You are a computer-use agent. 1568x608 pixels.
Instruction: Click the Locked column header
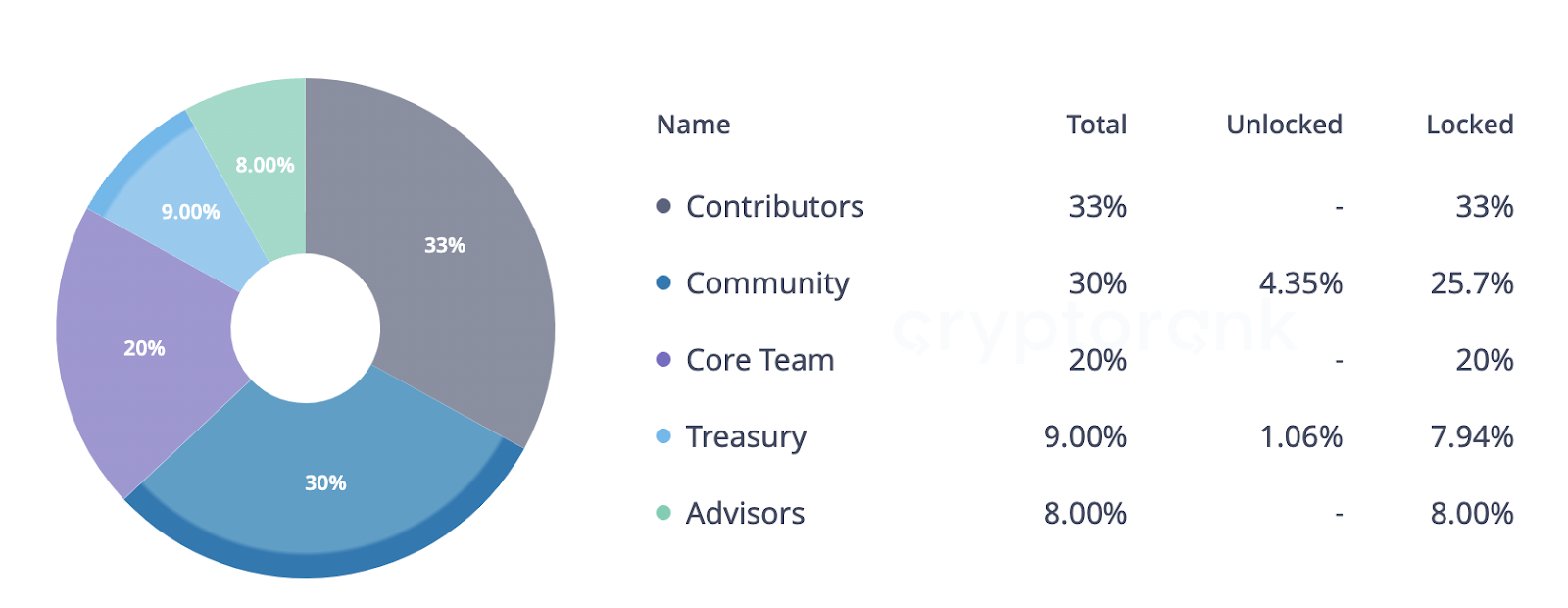(1469, 125)
